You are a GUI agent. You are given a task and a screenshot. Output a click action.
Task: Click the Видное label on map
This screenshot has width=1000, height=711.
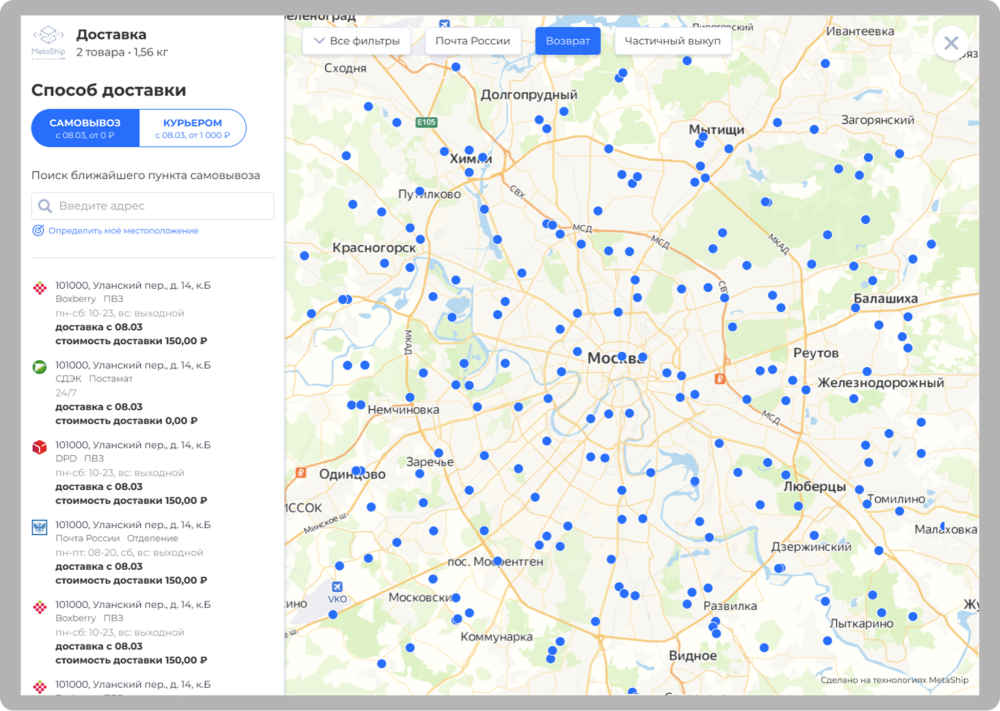(693, 656)
